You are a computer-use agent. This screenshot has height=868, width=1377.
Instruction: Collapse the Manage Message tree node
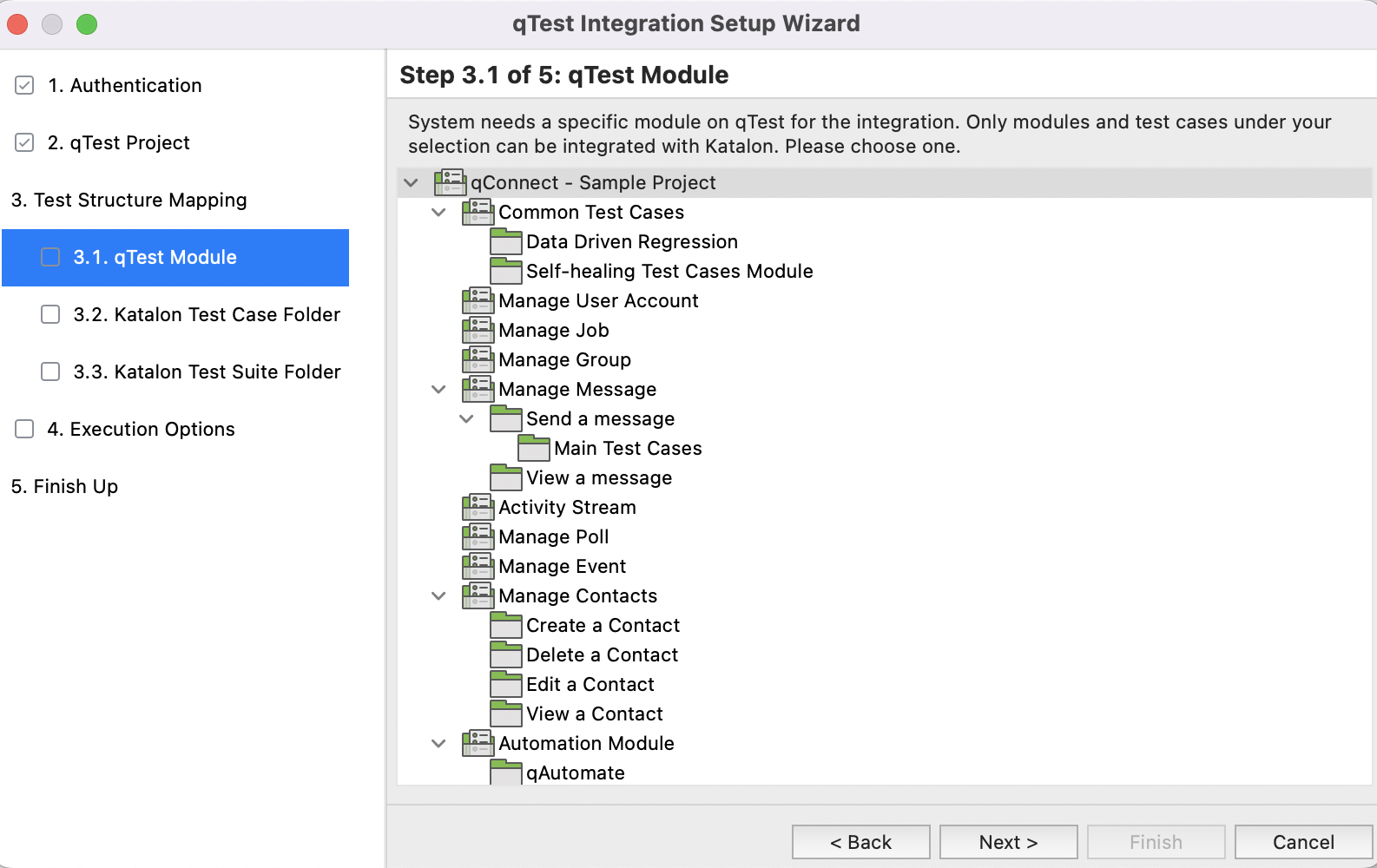438,390
